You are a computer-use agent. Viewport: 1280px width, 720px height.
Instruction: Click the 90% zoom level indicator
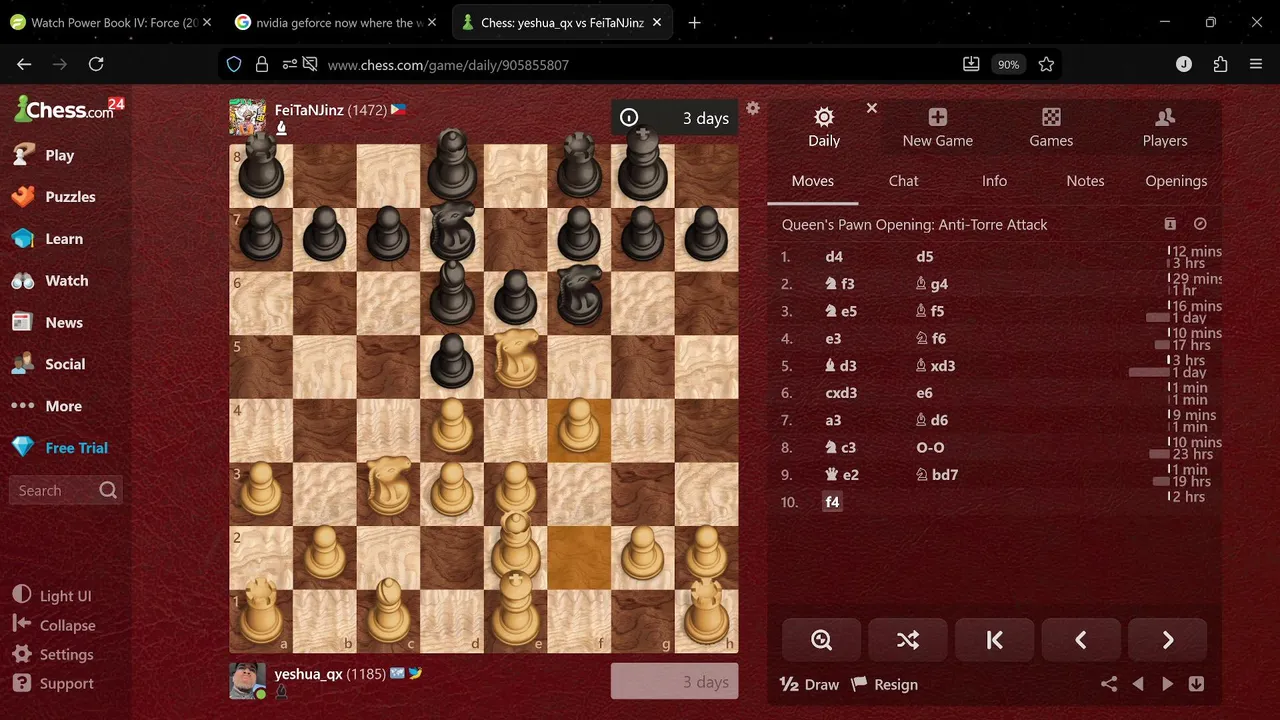tap(1008, 64)
